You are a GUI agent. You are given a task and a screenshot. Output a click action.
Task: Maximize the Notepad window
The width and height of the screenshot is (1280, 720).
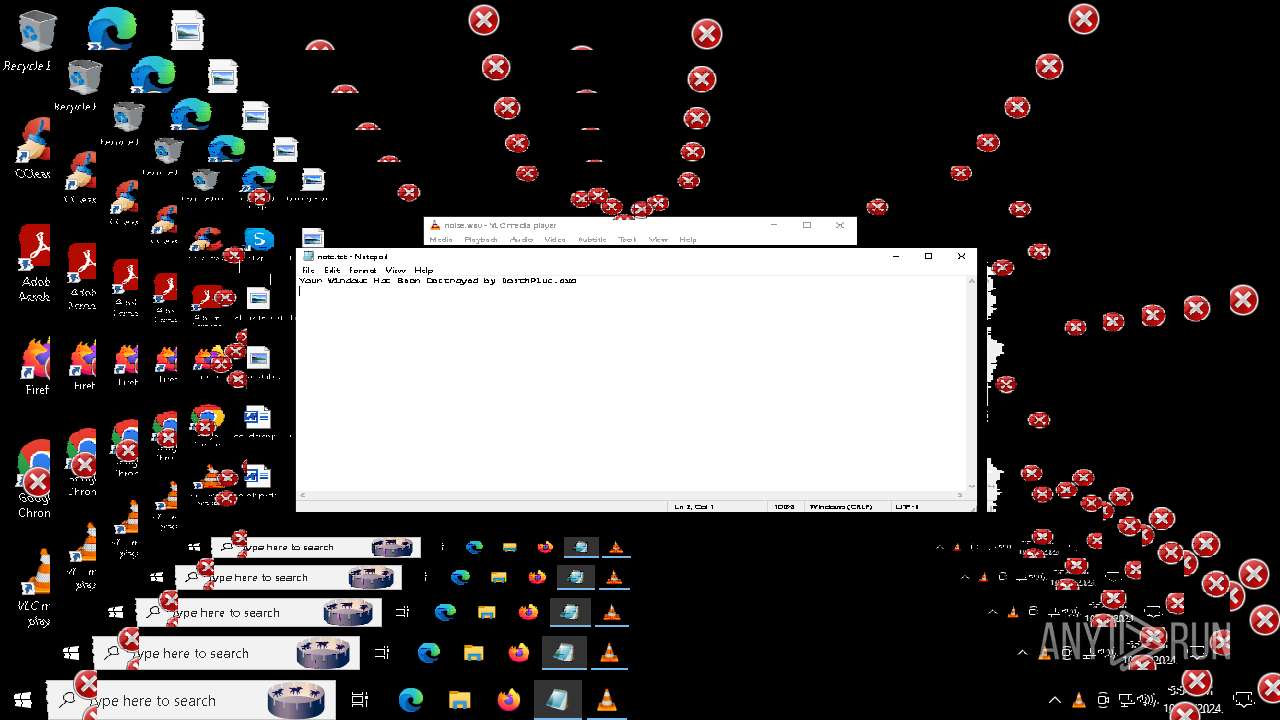928,256
